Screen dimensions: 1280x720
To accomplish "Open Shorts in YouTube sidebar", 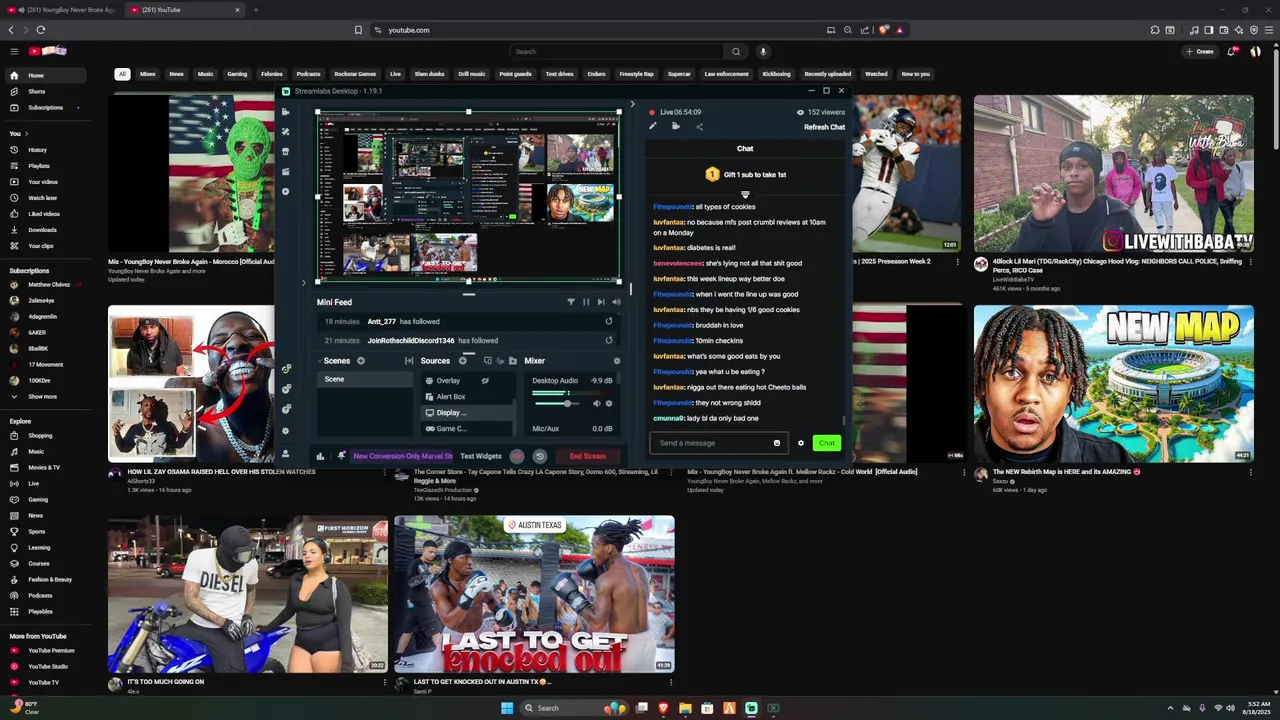I will tap(44, 91).
